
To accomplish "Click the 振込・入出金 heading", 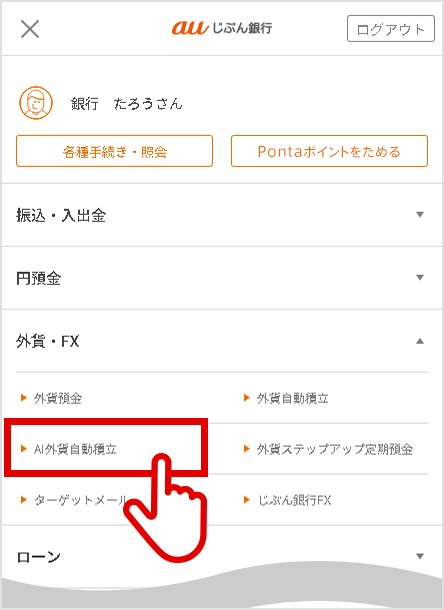I will (61, 215).
